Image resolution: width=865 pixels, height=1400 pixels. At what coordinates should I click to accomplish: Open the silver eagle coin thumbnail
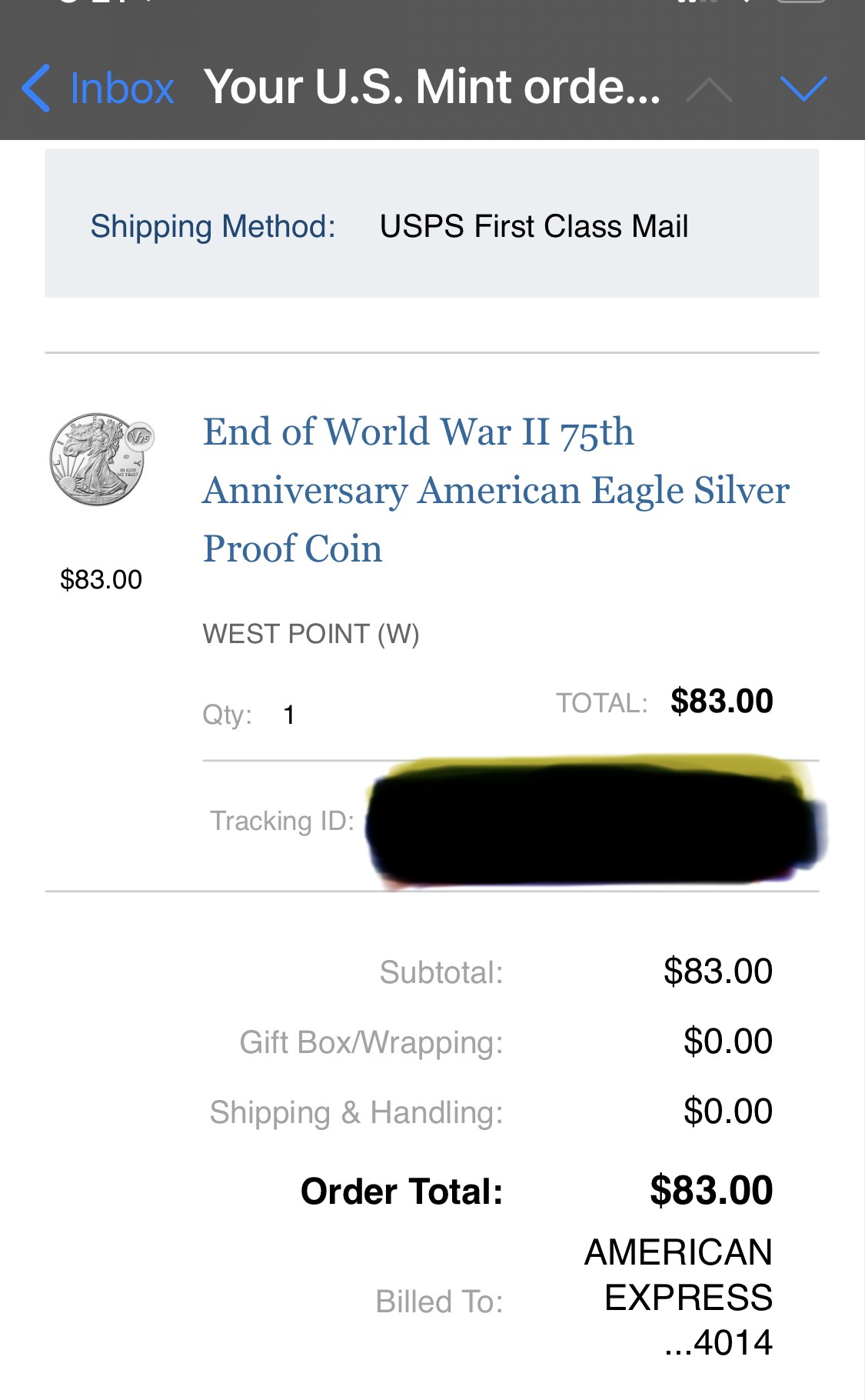(101, 459)
